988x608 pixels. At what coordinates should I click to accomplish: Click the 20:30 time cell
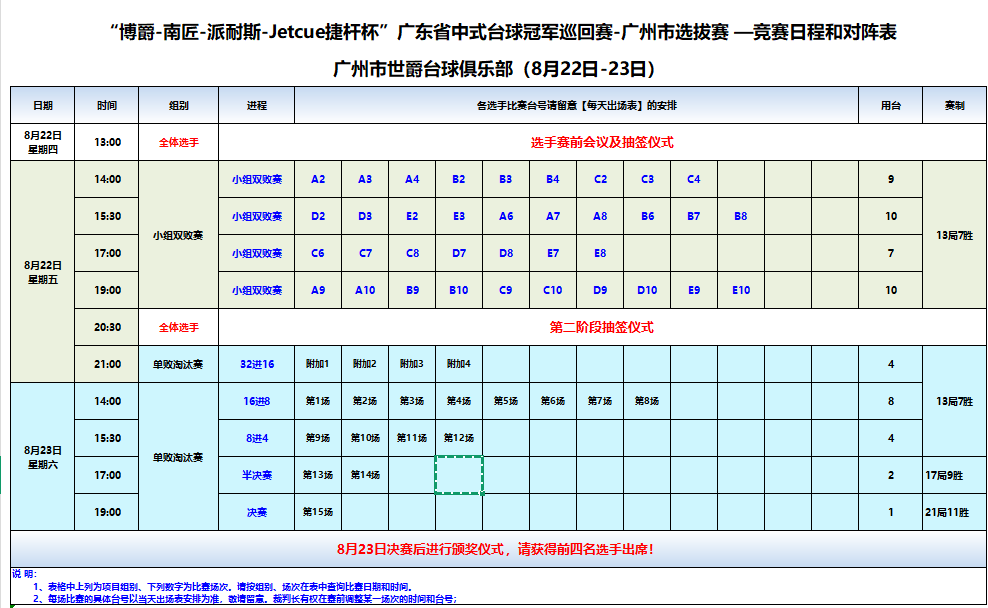tap(107, 328)
